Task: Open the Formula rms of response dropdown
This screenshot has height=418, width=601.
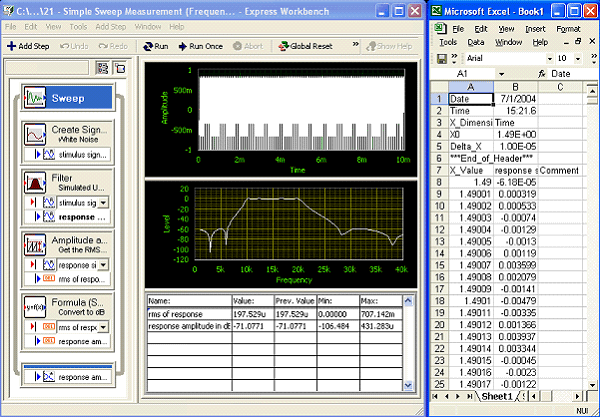Action: coord(102,327)
